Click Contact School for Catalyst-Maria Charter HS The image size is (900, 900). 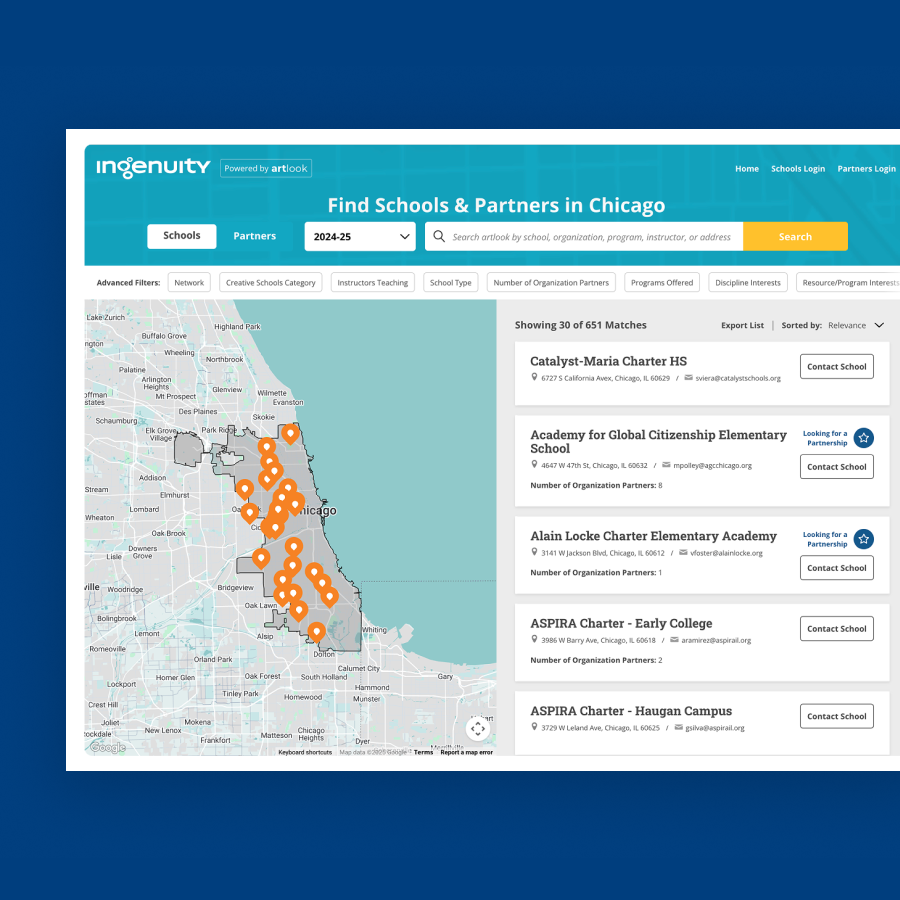coord(836,366)
